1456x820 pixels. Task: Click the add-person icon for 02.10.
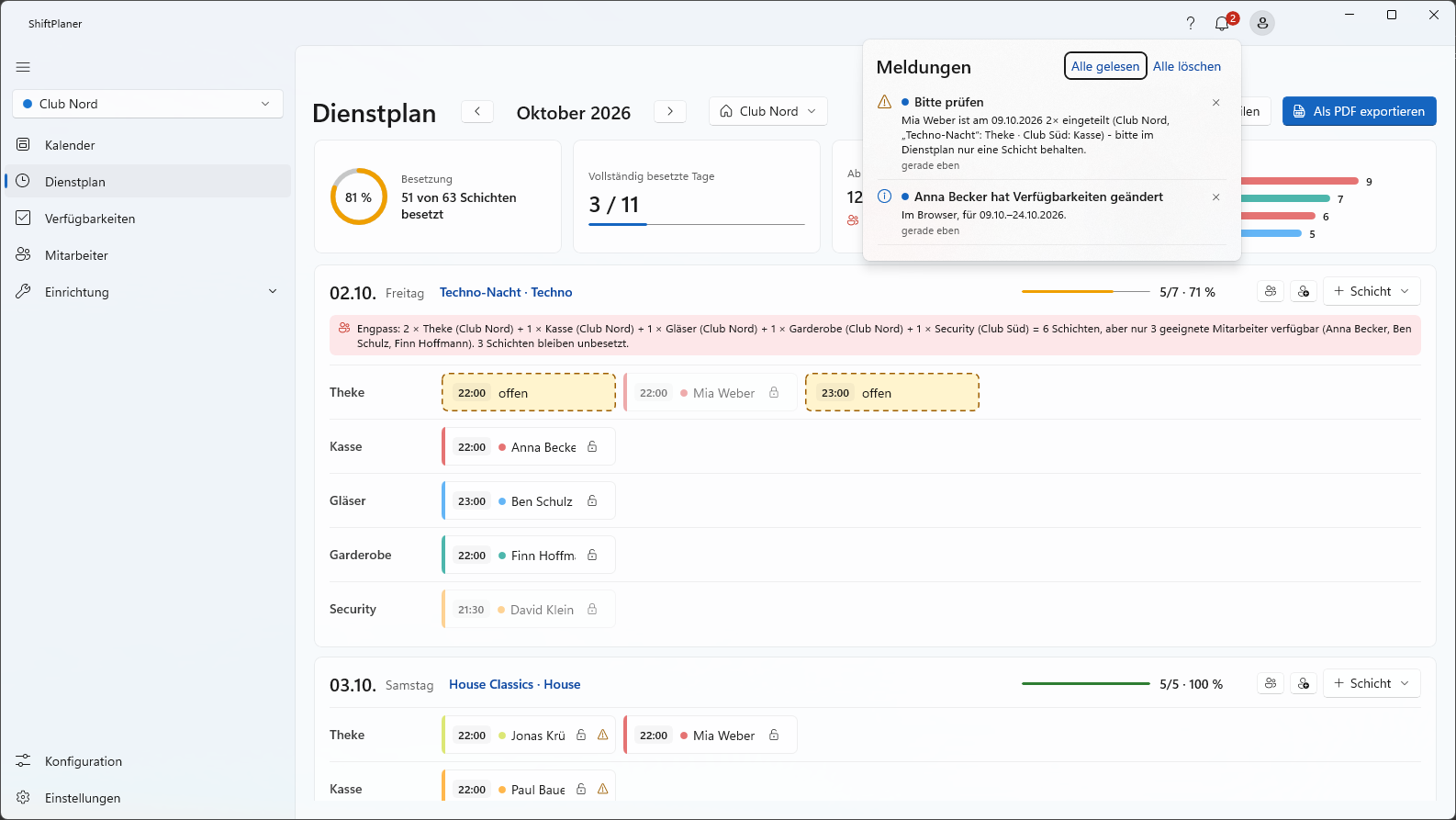coord(1304,291)
